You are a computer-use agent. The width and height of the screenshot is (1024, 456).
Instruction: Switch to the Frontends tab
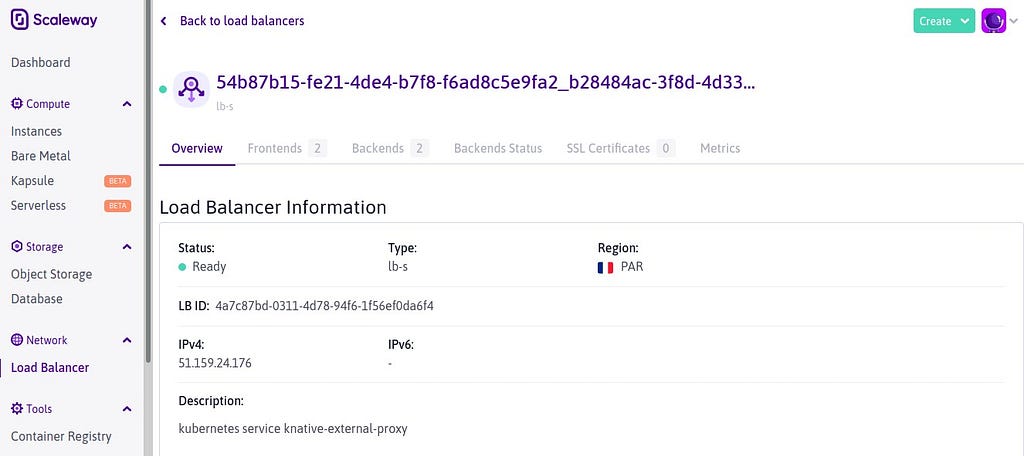287,148
